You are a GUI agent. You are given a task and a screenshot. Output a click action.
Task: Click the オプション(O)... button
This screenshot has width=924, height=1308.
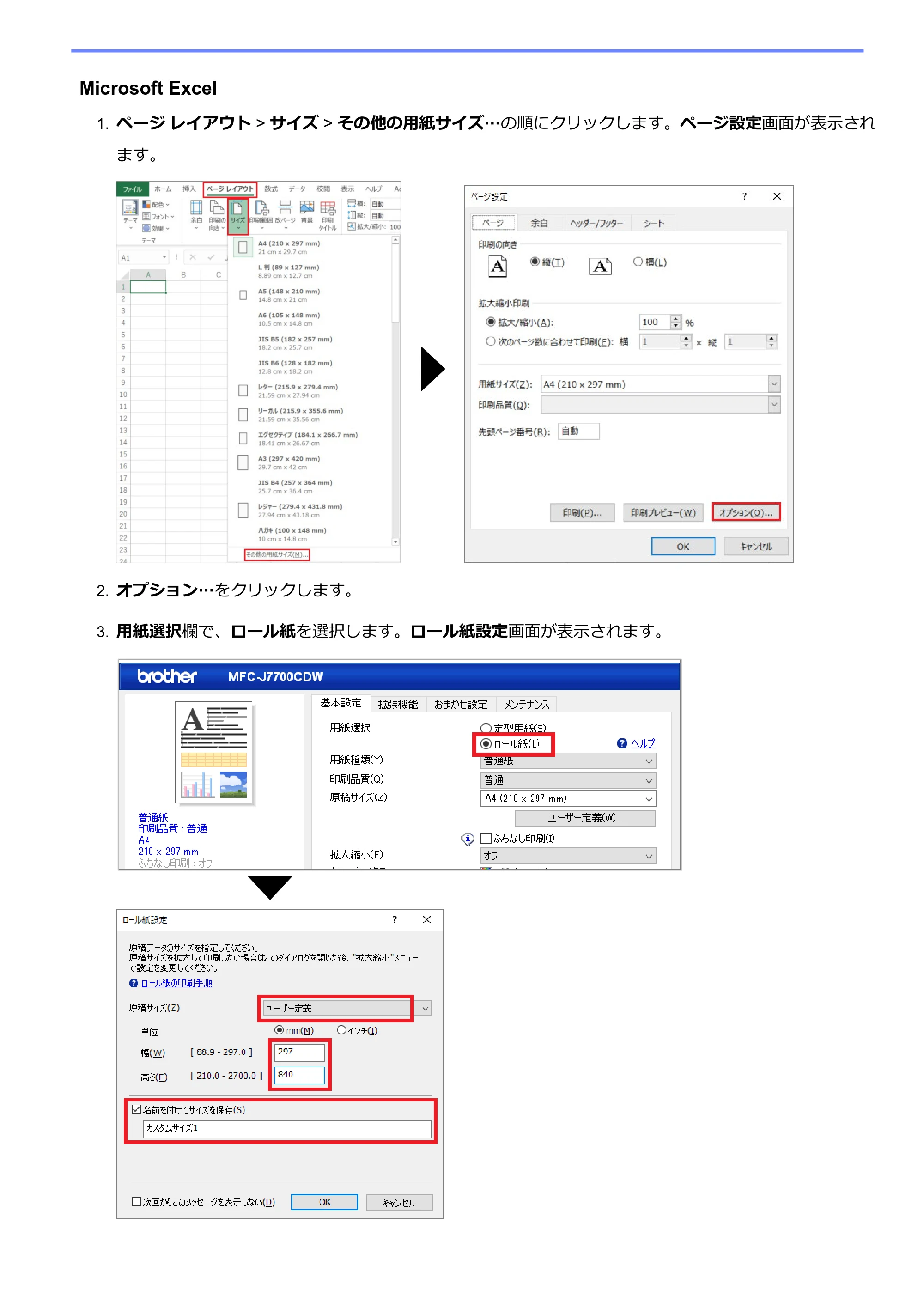tap(746, 512)
